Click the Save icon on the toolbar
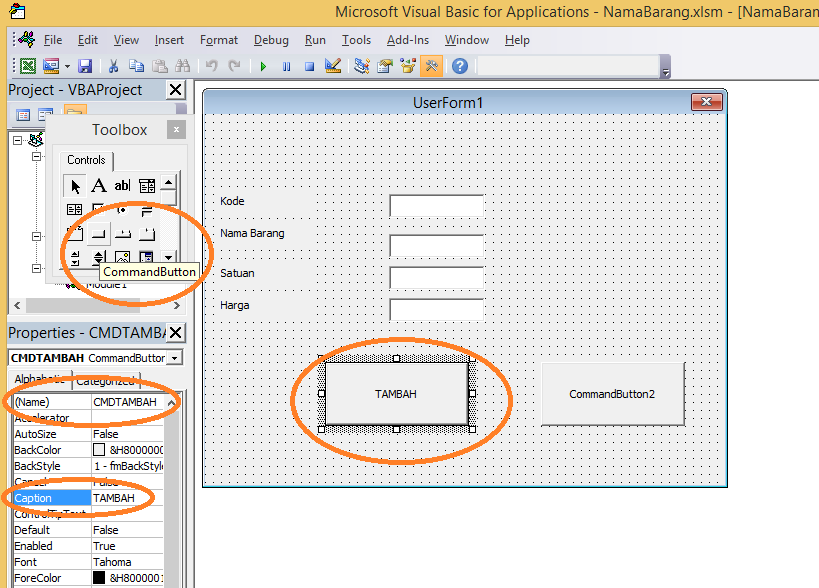 (x=85, y=66)
